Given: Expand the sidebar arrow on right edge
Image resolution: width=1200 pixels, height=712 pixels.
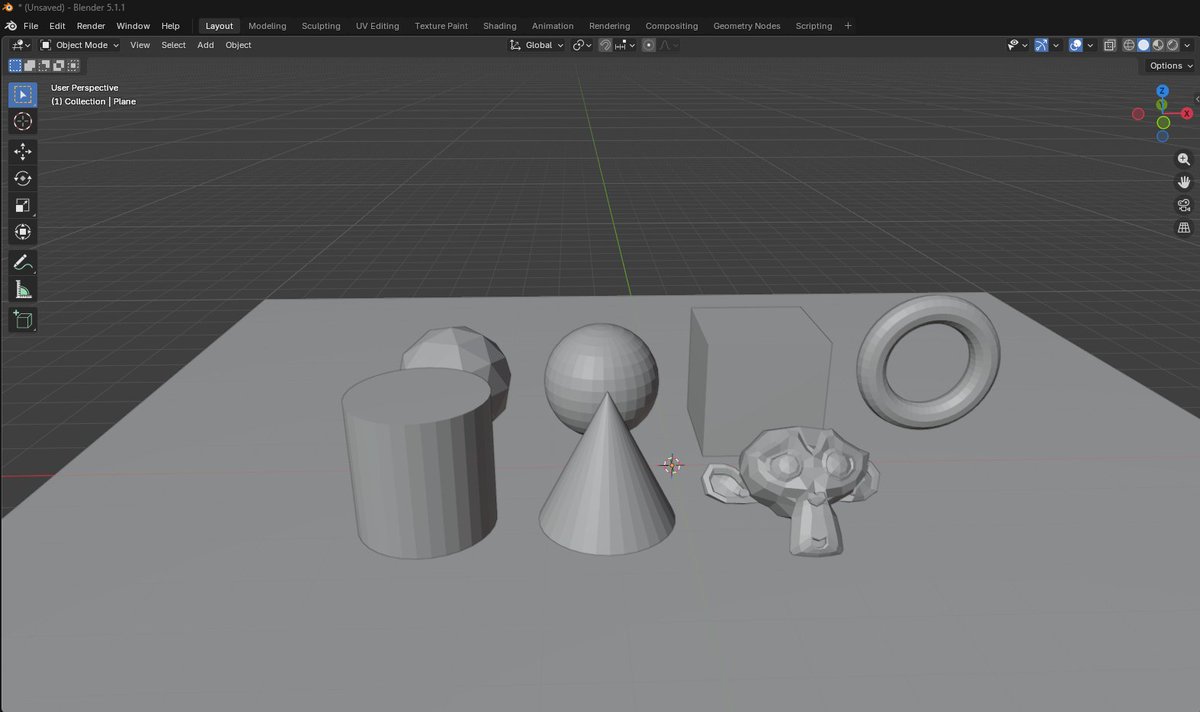Looking at the screenshot, I should [1196, 100].
